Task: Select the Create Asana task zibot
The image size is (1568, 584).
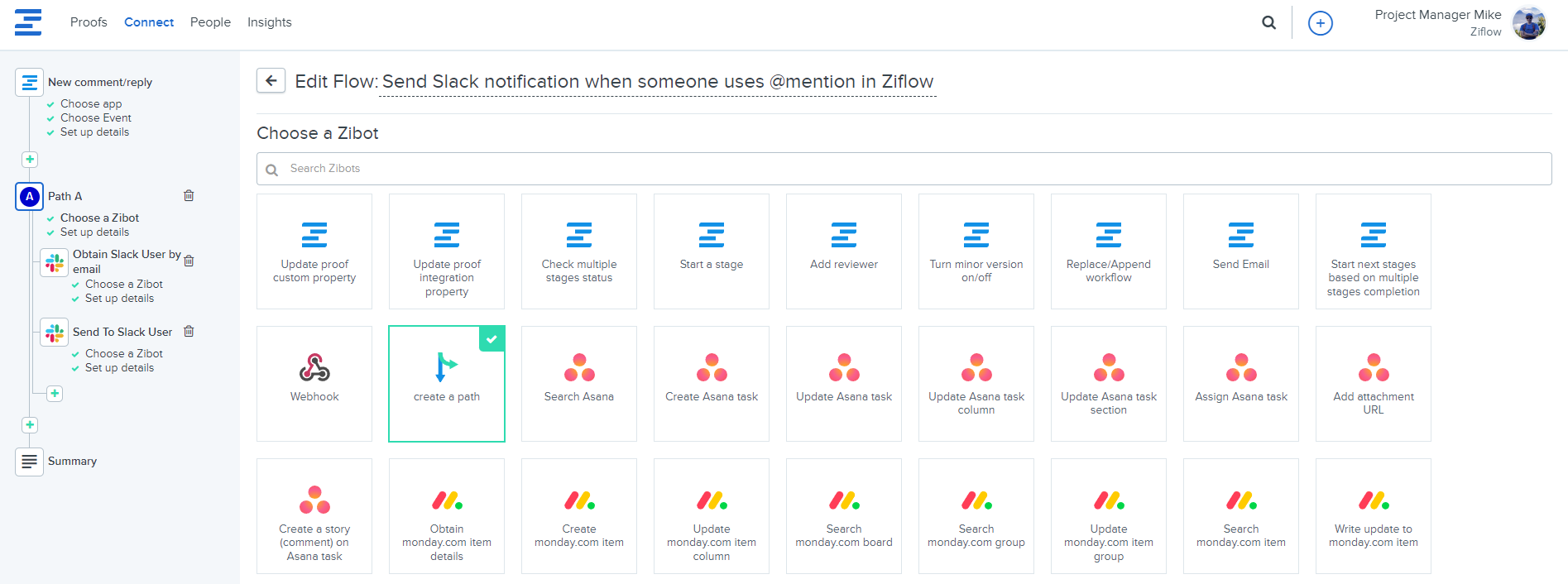Action: (712, 383)
